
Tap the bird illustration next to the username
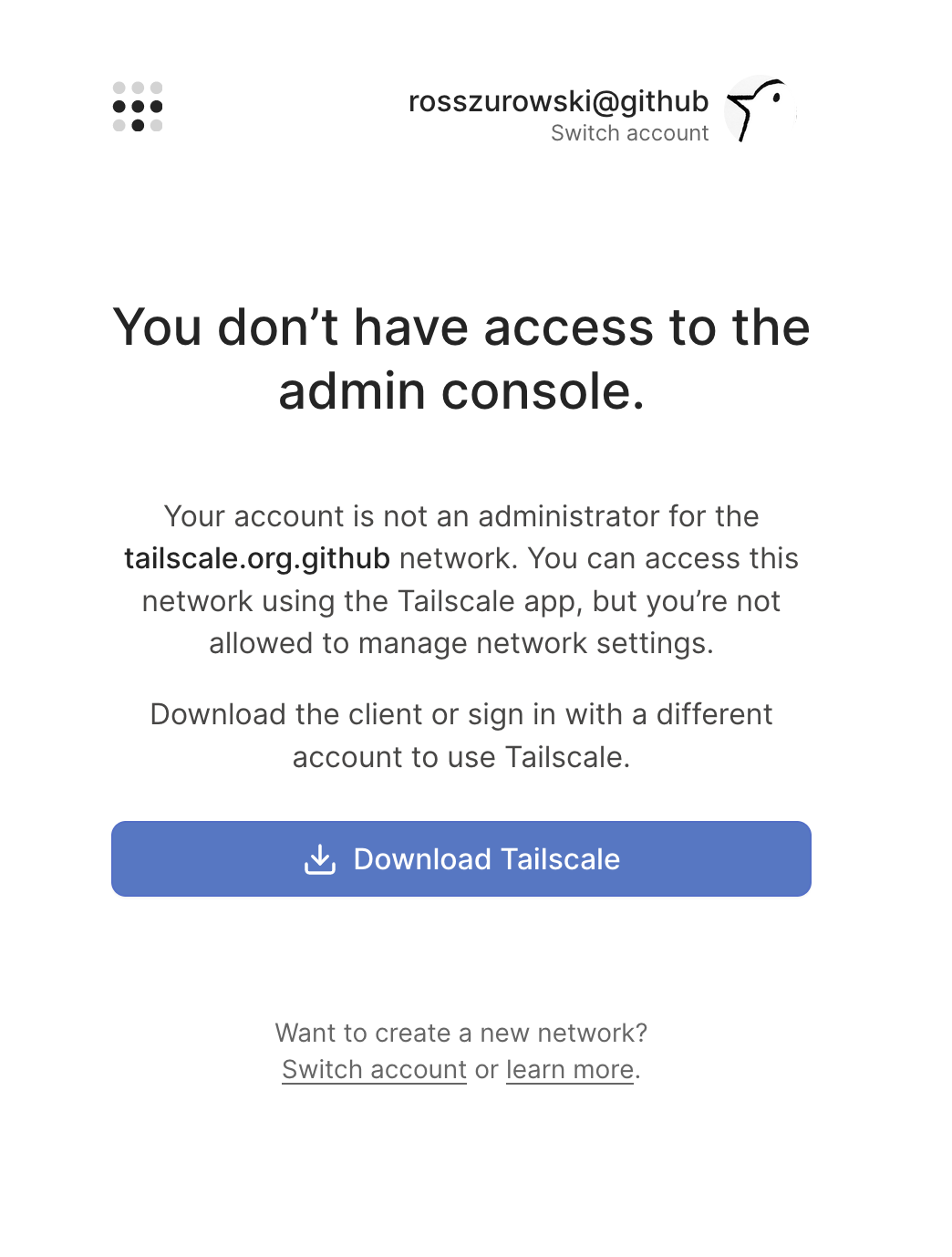pyautogui.click(x=758, y=109)
